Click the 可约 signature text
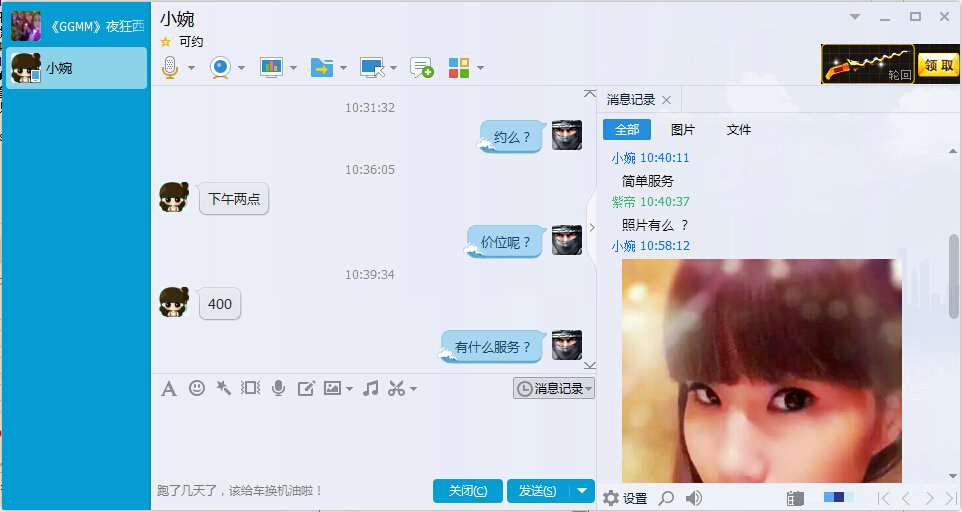This screenshot has width=962, height=512. pyautogui.click(x=191, y=42)
